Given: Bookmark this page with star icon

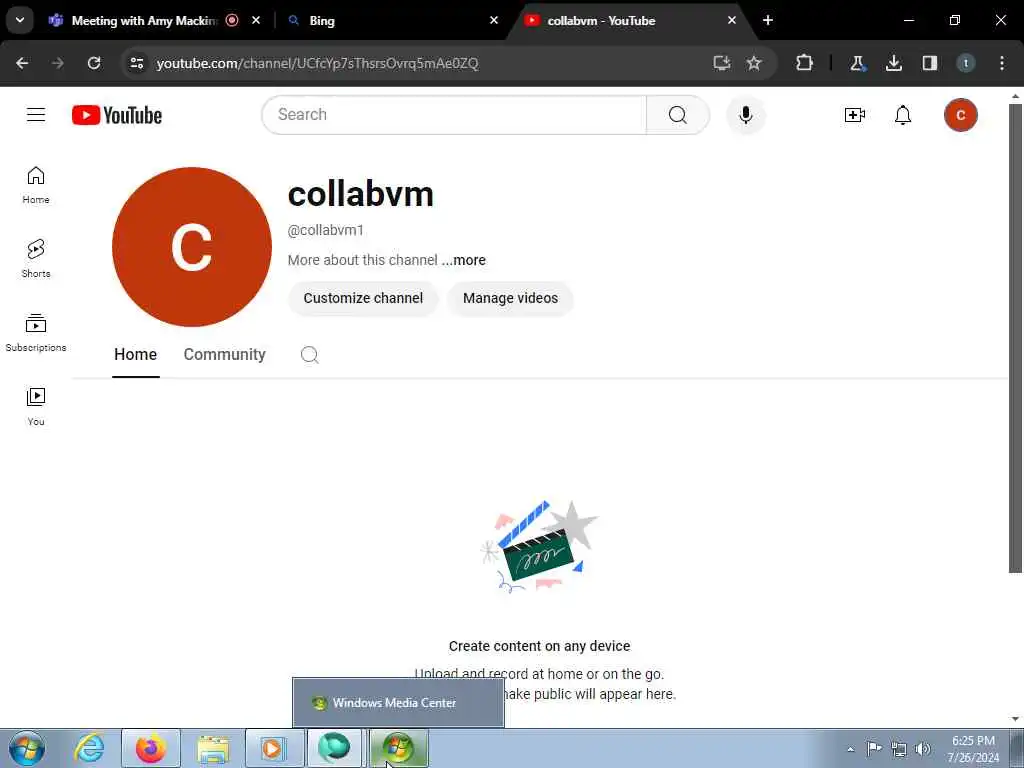Looking at the screenshot, I should (x=754, y=63).
